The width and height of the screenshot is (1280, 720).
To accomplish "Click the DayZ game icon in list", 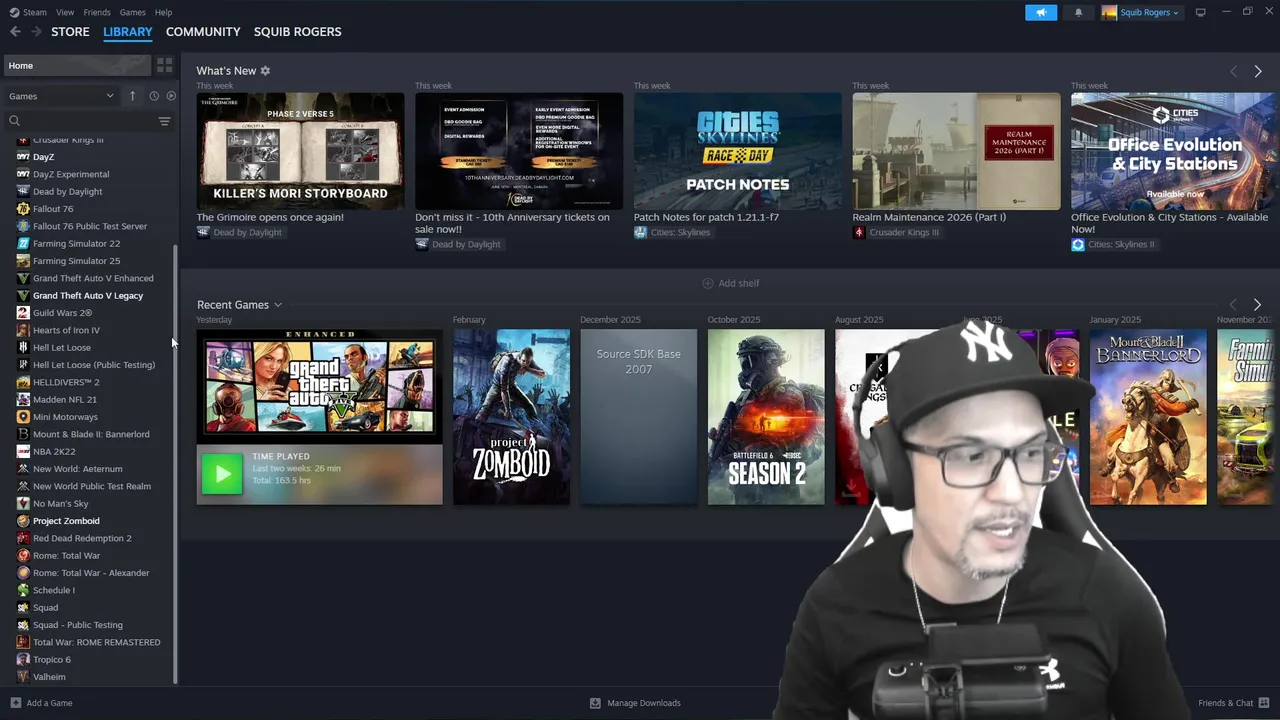I will [23, 157].
